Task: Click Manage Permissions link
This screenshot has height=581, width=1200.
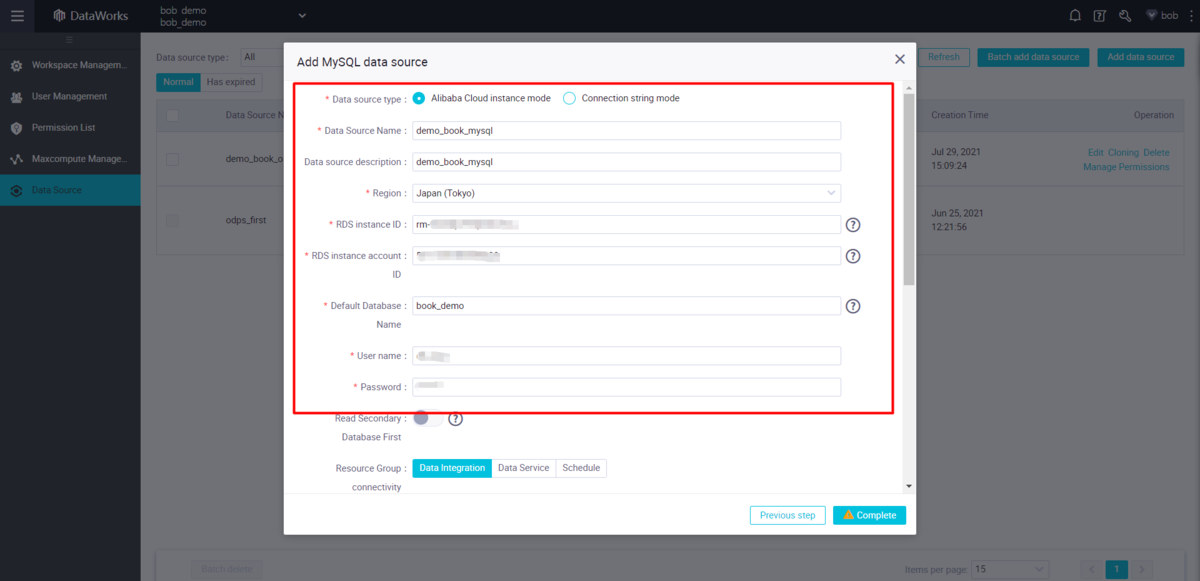Action: click(1126, 167)
